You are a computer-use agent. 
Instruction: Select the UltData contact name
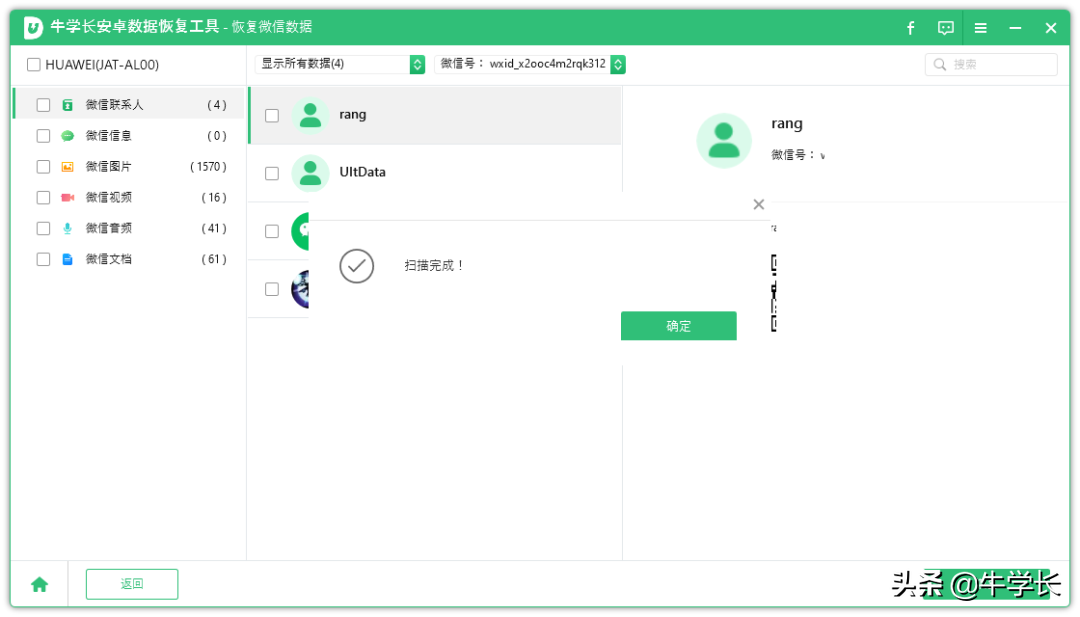click(x=362, y=172)
